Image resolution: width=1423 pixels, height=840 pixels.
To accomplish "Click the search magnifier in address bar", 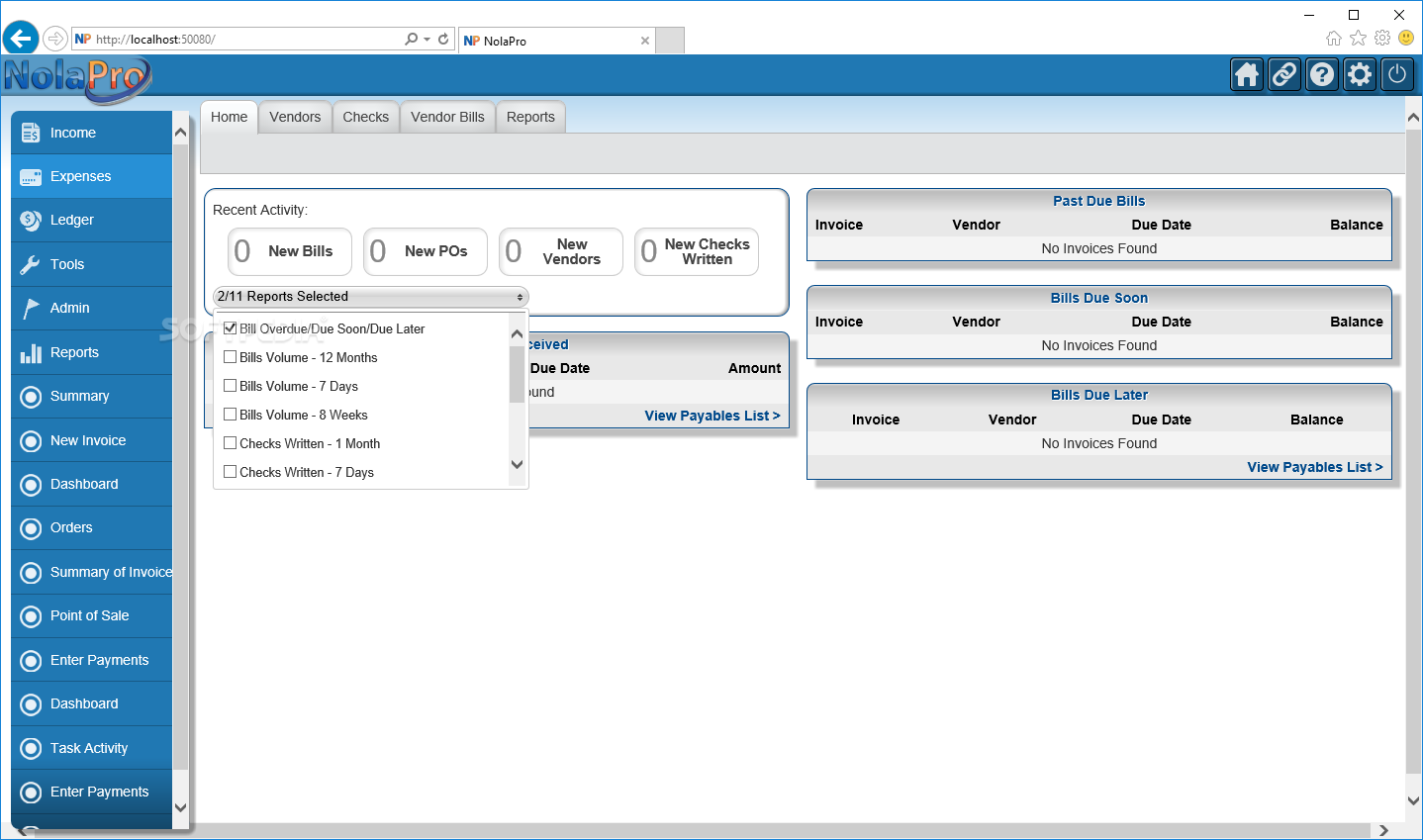I will point(412,40).
